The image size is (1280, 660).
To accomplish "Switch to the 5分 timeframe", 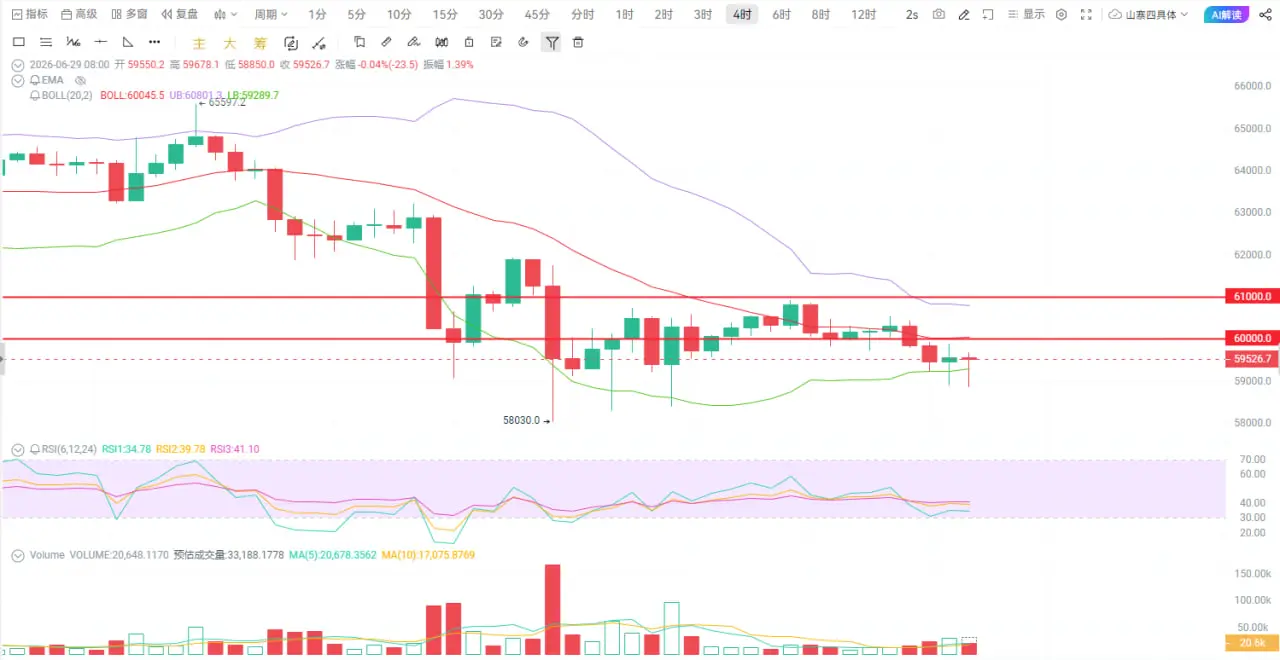I will coord(356,14).
